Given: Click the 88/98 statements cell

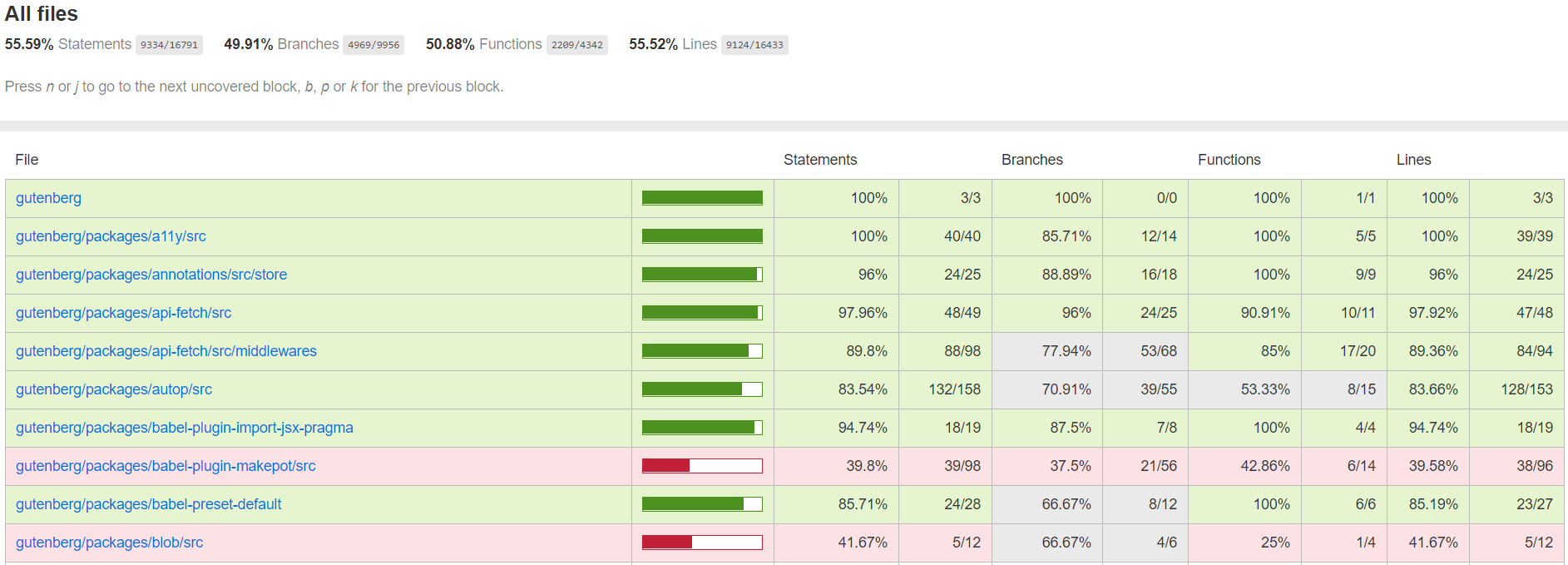Looking at the screenshot, I should coord(945,351).
